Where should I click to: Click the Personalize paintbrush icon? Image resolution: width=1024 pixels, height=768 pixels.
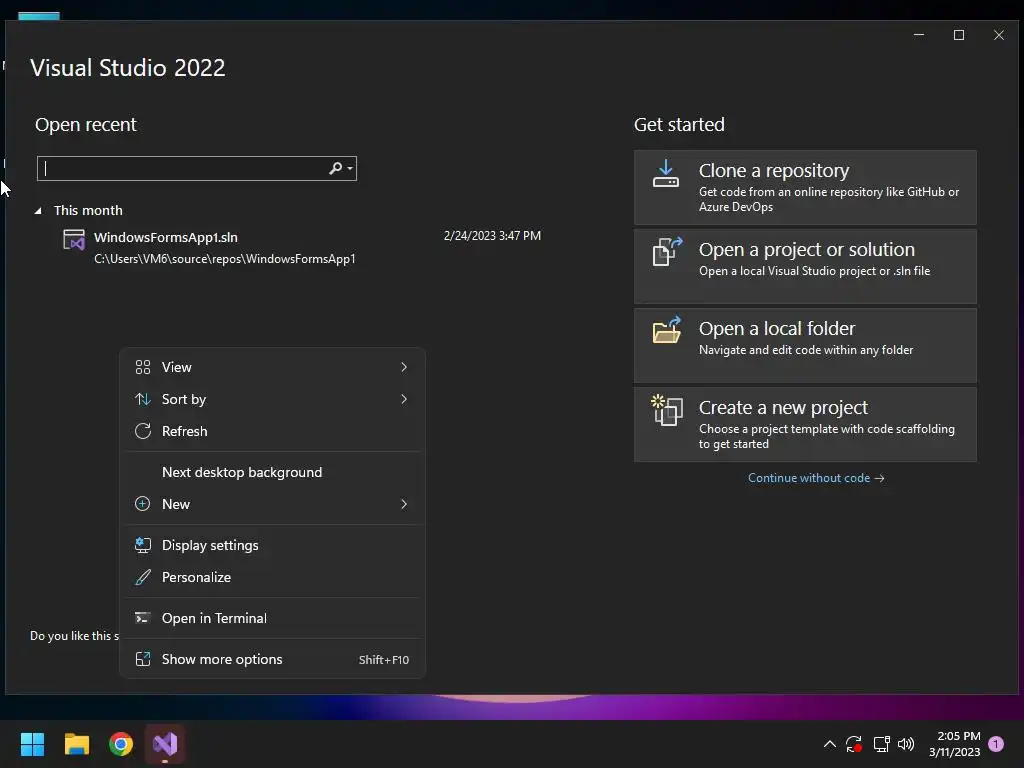[x=142, y=577]
